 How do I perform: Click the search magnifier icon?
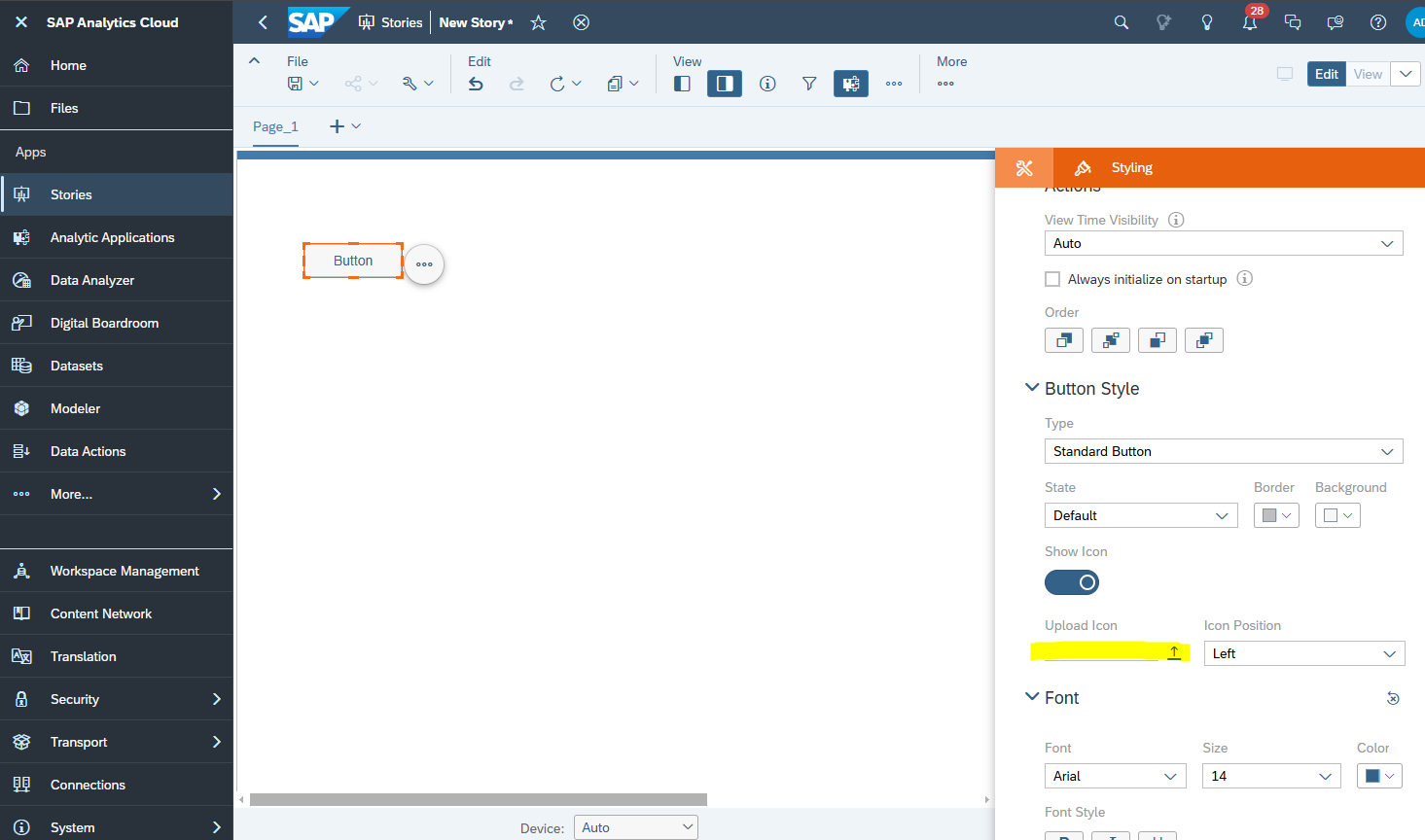(x=1121, y=22)
